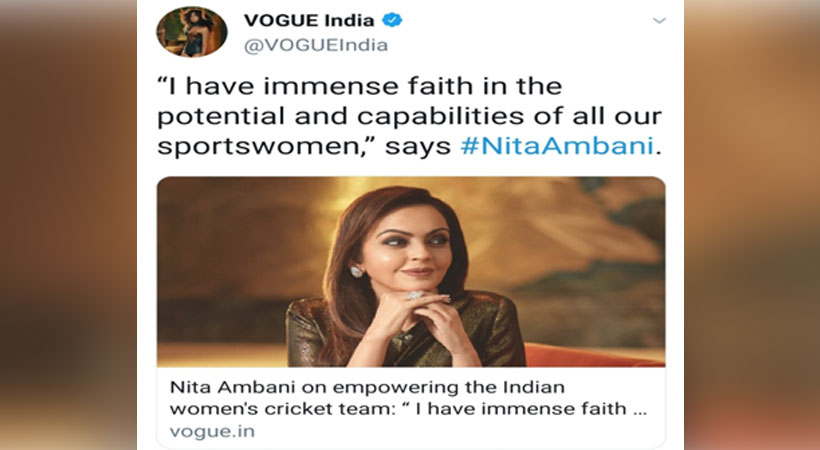Expand the tweet options chevron
This screenshot has width=820, height=450.
(x=659, y=21)
